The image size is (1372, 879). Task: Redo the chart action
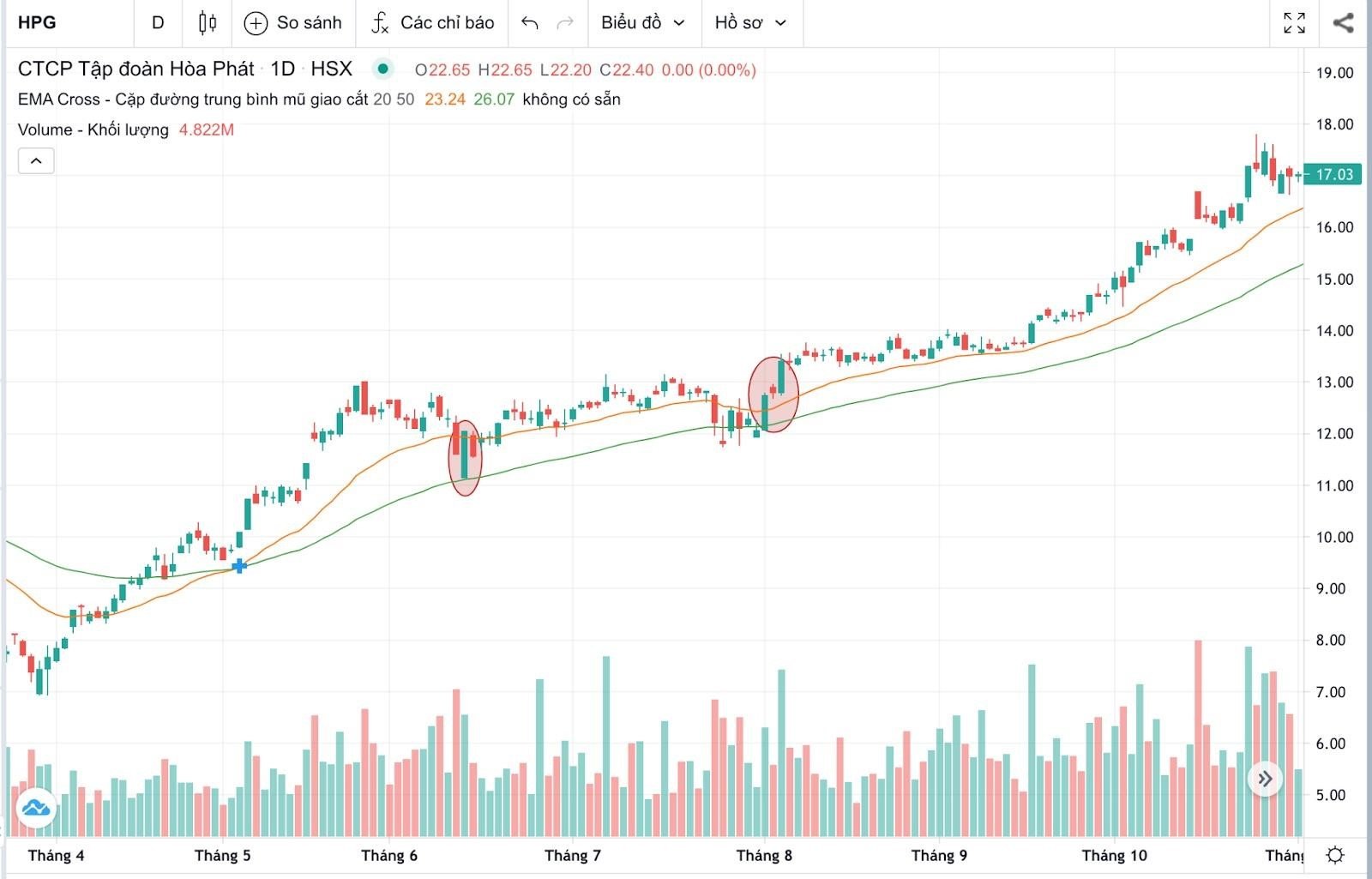click(565, 23)
